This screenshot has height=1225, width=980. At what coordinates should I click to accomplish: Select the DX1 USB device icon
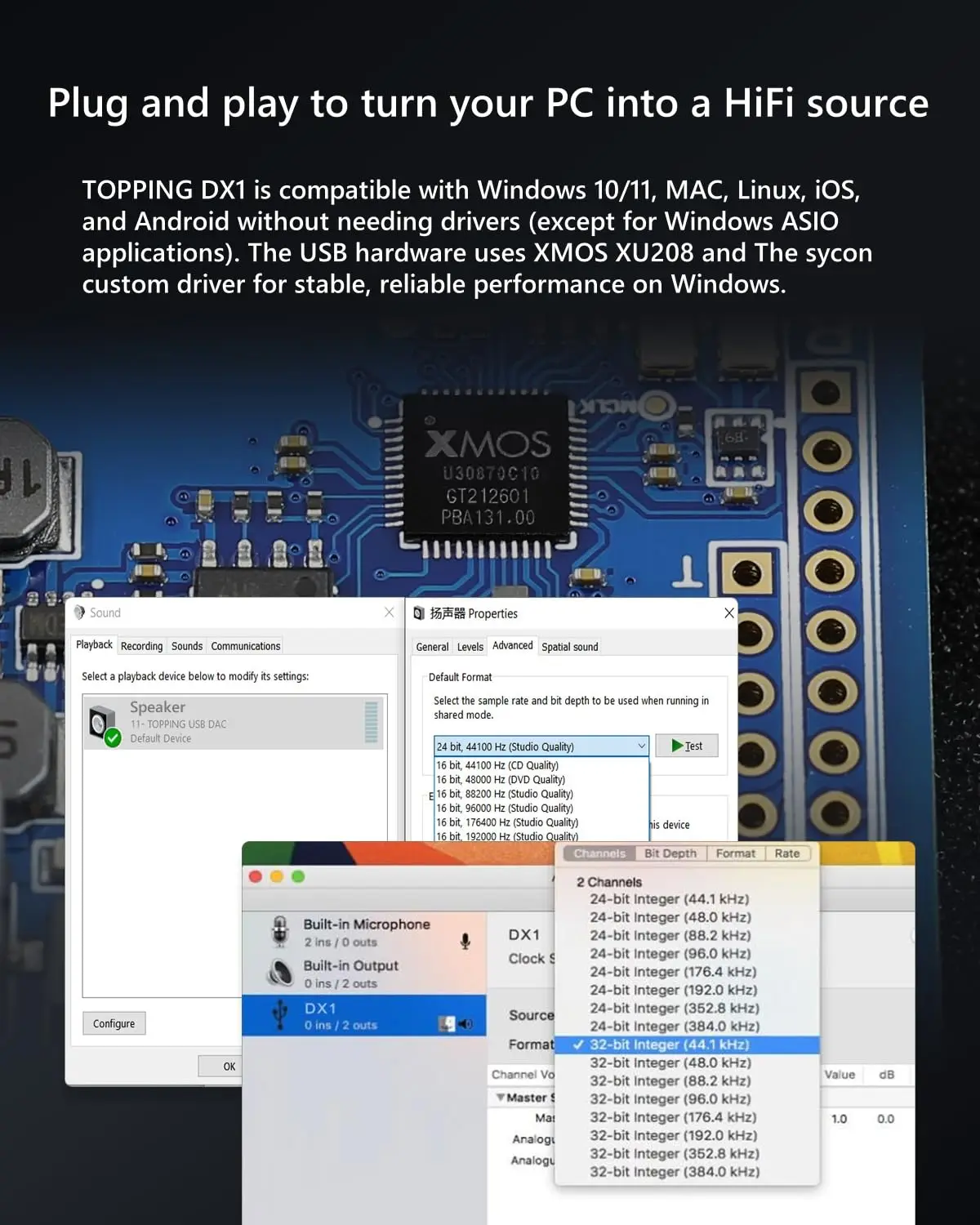(279, 1013)
